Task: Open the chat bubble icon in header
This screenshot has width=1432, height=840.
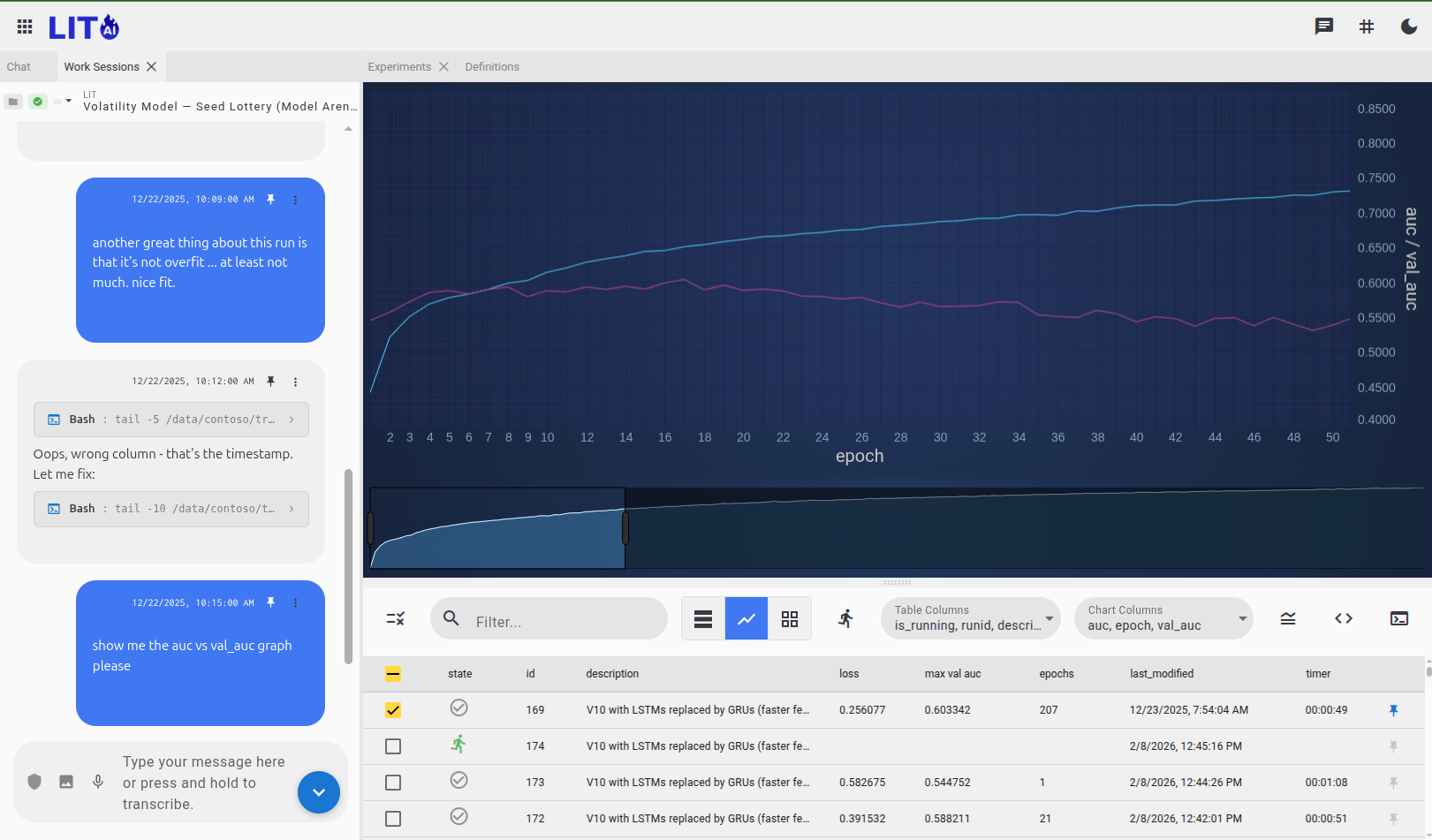Action: coord(1323,26)
